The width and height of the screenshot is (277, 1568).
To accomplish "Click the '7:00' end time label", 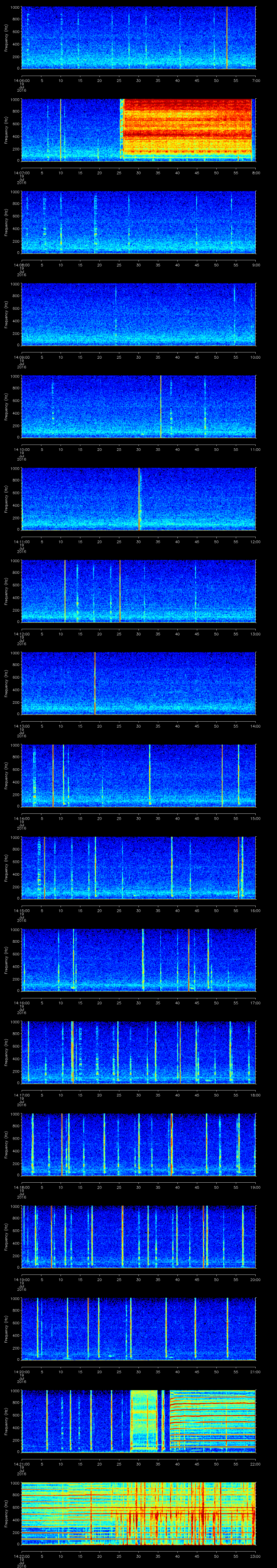I will (256, 80).
